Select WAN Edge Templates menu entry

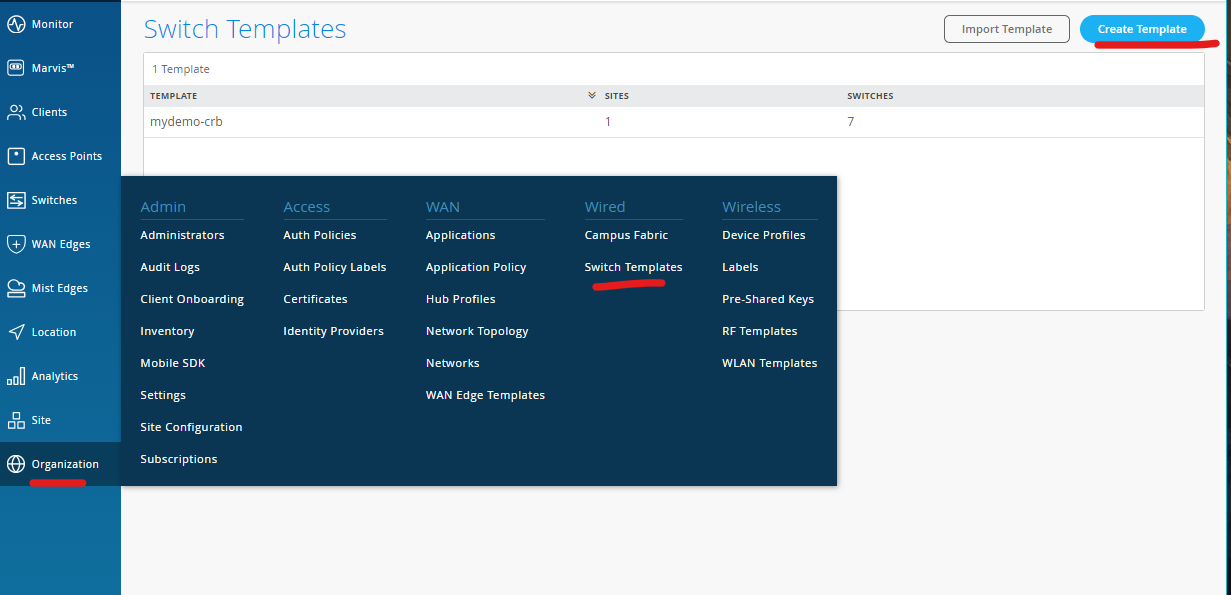coord(485,395)
